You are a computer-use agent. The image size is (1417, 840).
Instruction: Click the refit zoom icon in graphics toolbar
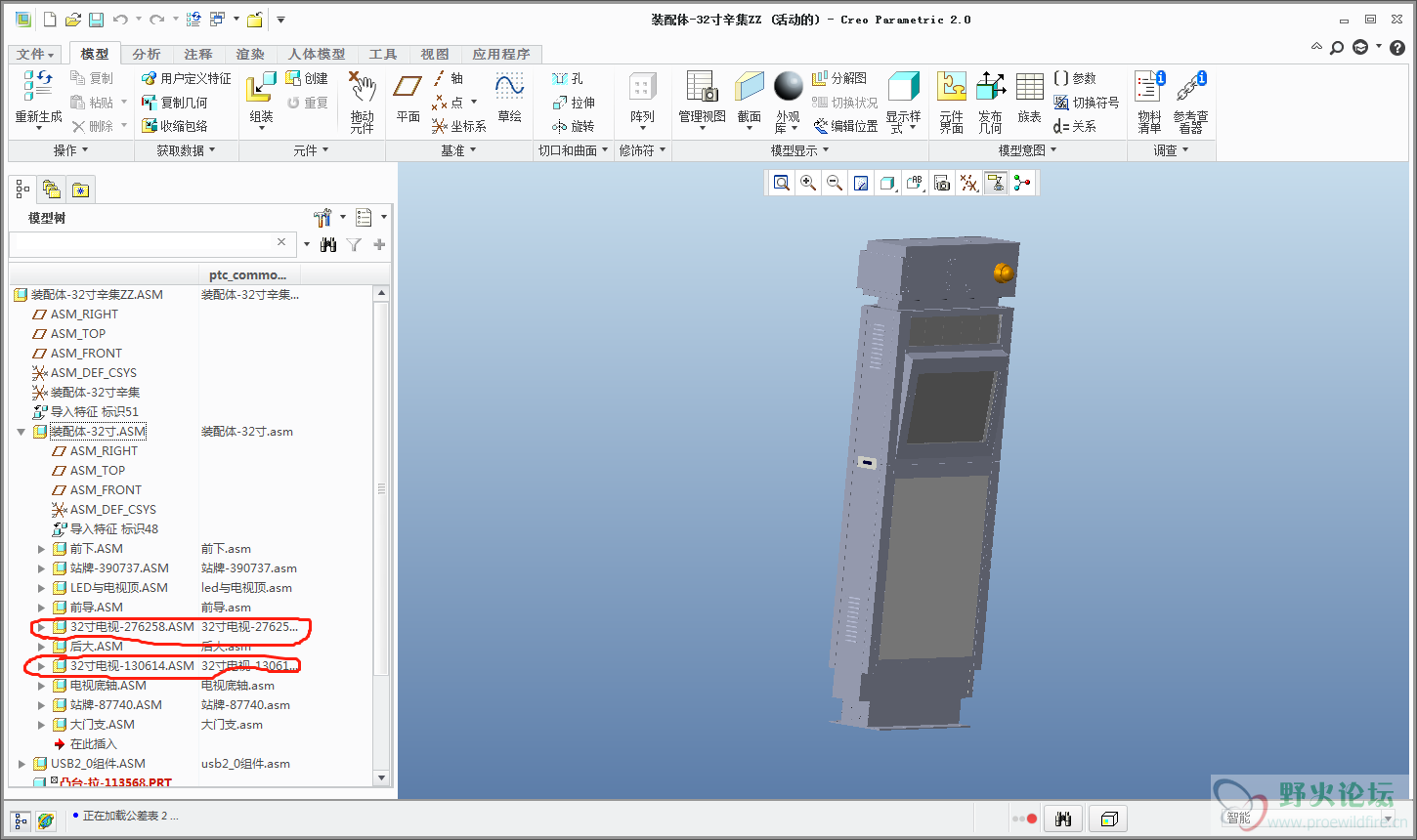click(x=782, y=183)
